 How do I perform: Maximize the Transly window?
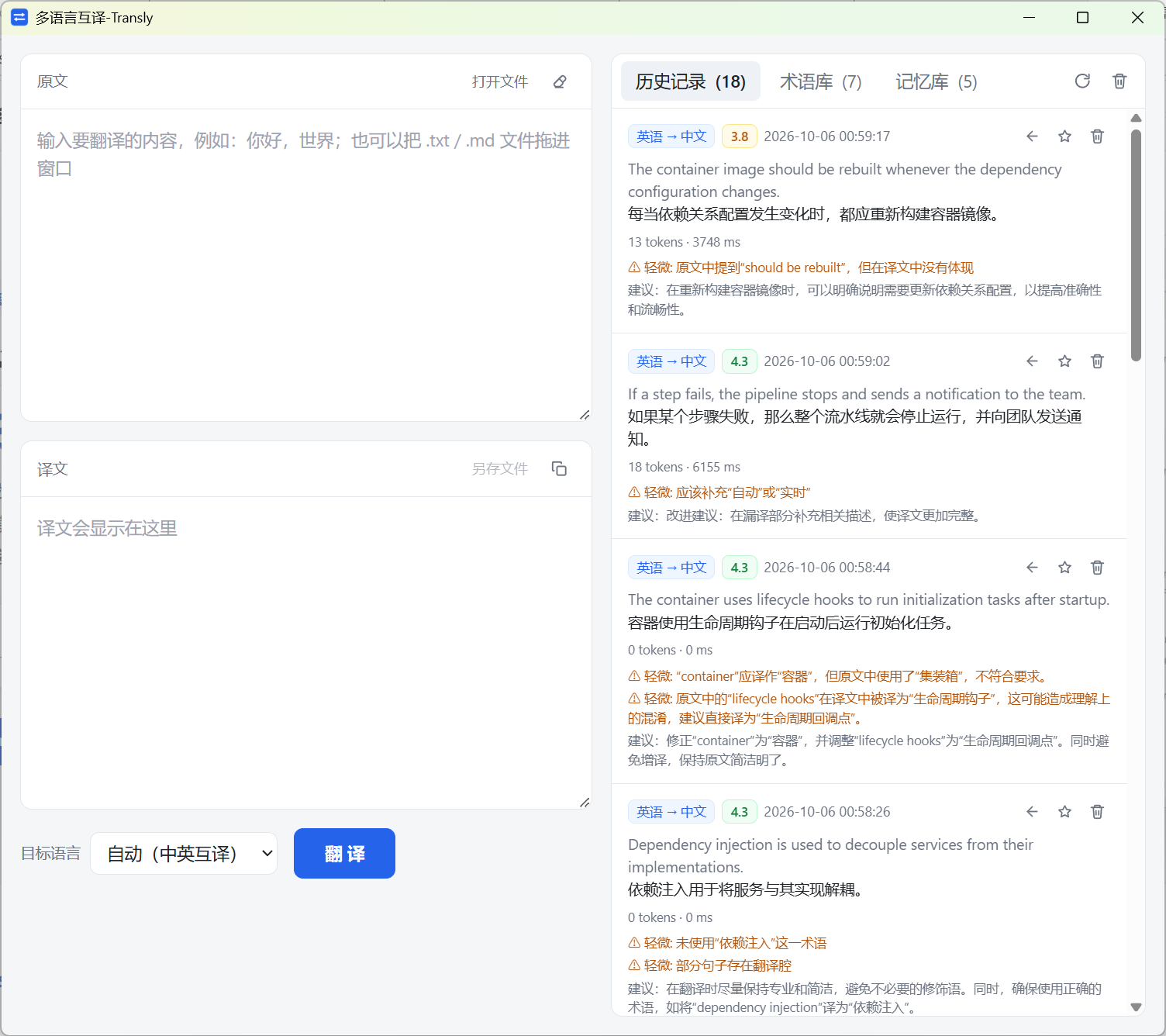(x=1083, y=17)
